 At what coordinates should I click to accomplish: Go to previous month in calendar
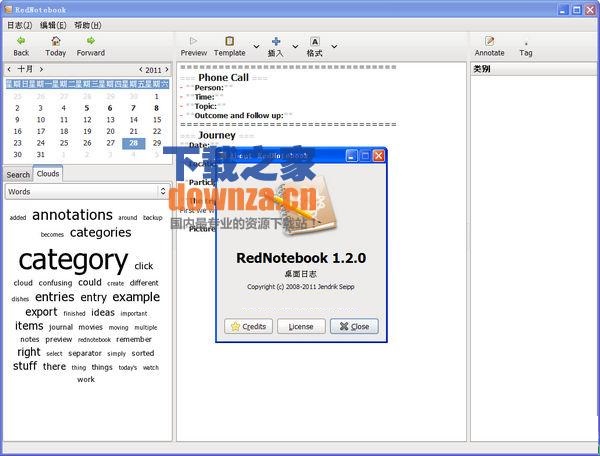(x=9, y=69)
